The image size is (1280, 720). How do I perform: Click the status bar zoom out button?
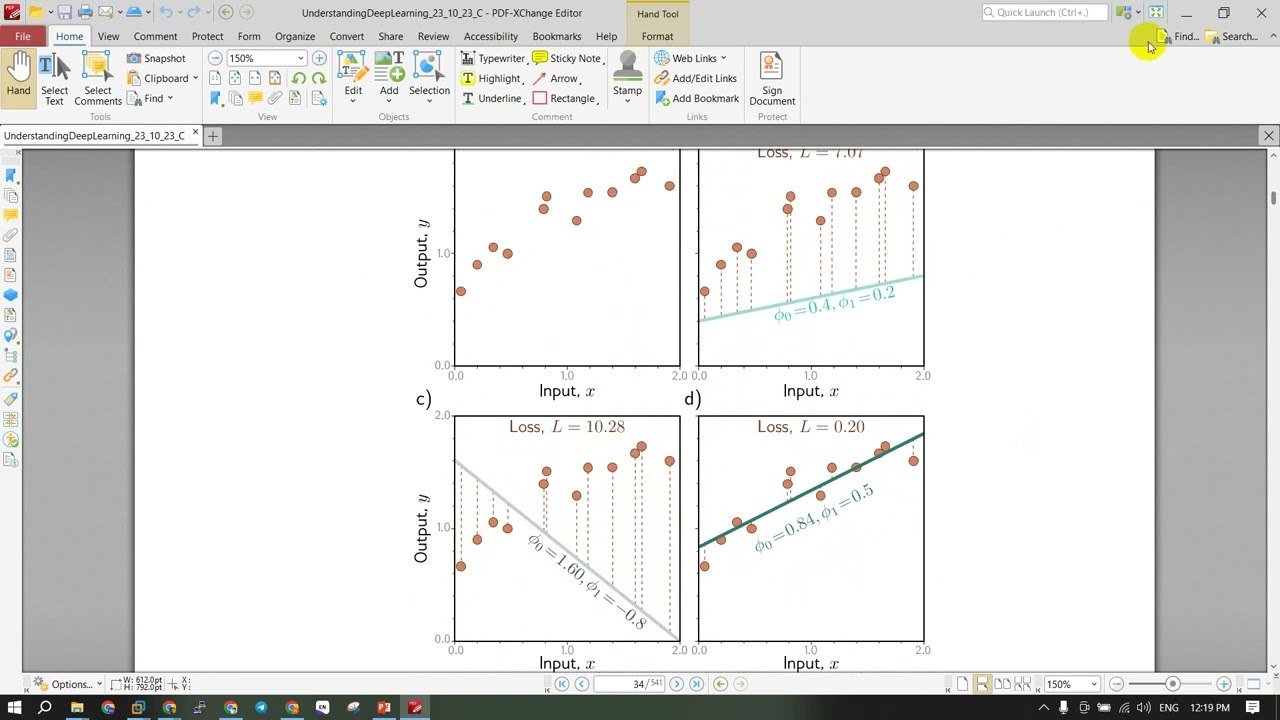point(1117,684)
